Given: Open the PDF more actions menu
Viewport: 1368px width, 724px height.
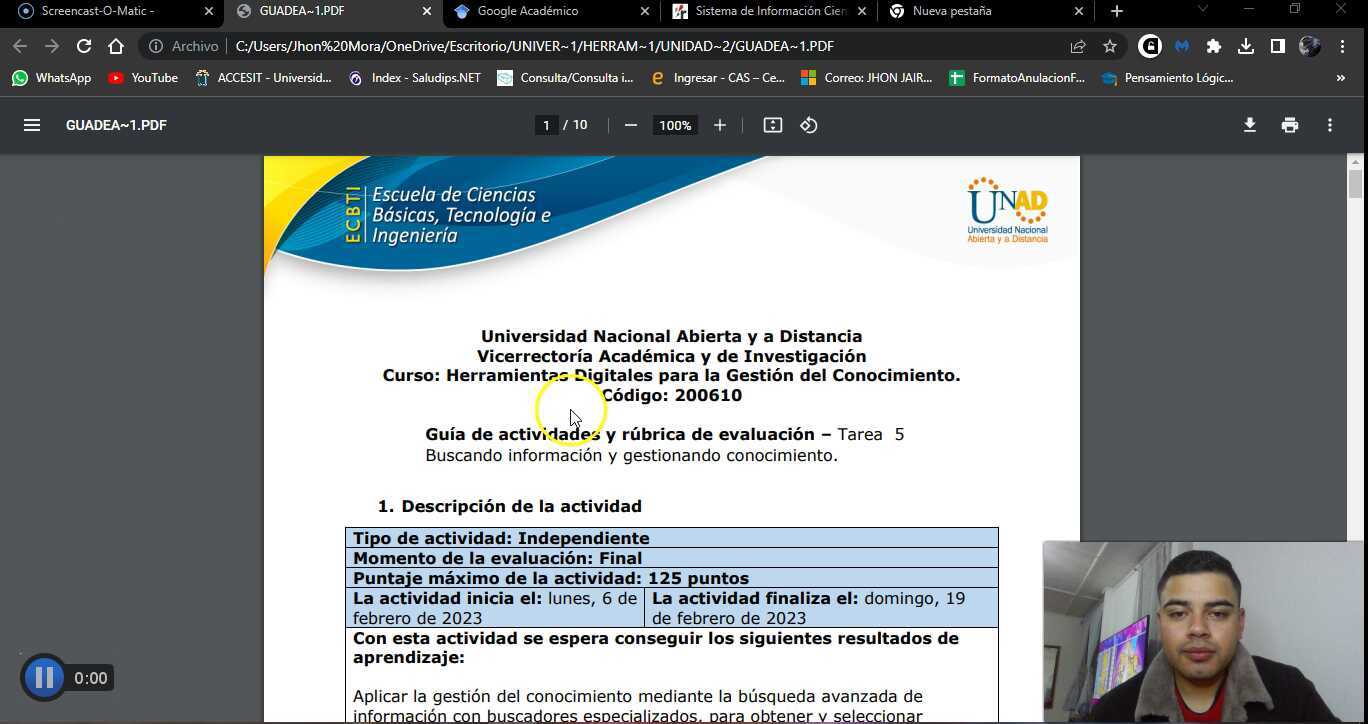Looking at the screenshot, I should tap(1330, 125).
